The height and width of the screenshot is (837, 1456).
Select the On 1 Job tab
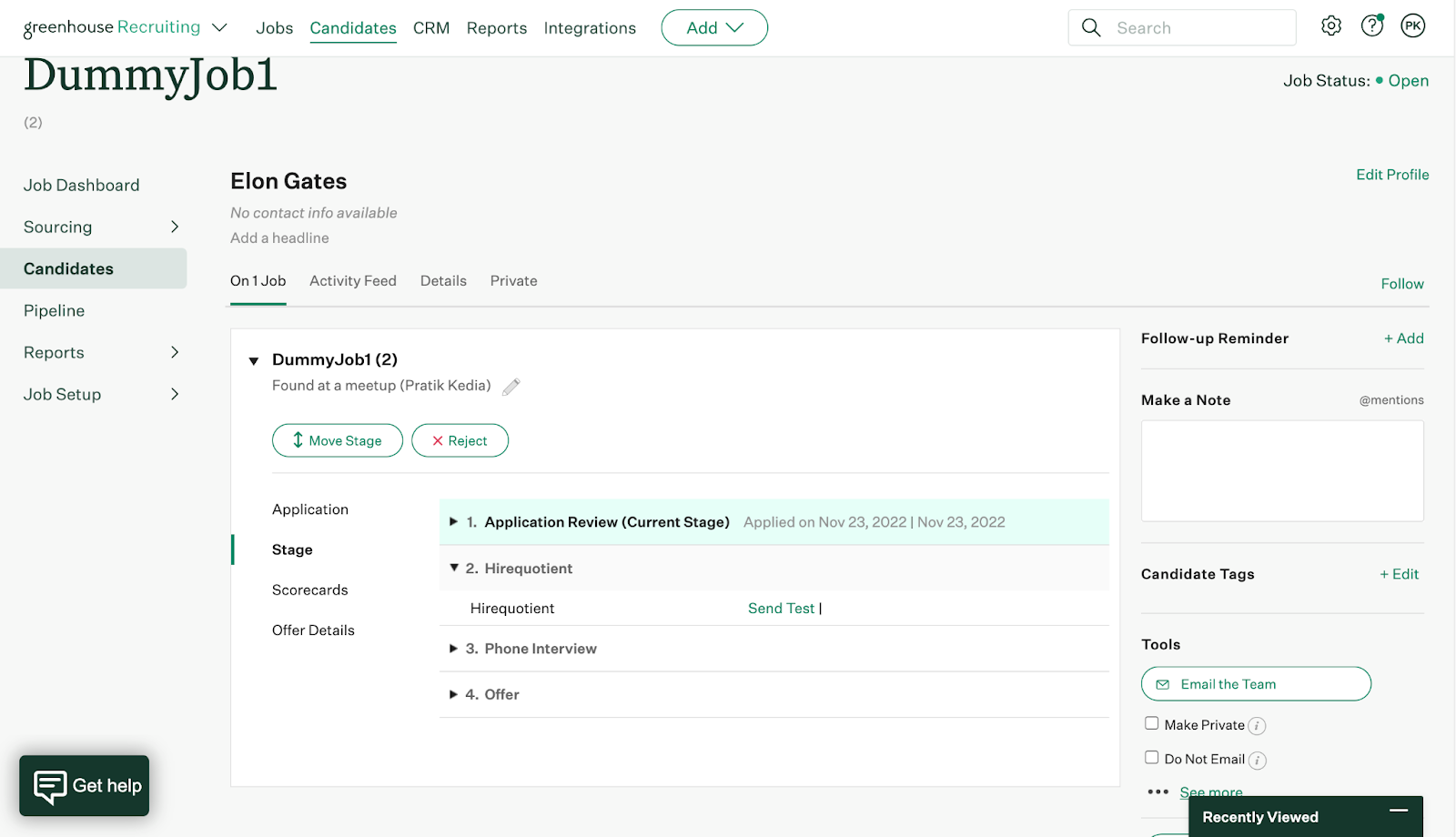(258, 281)
